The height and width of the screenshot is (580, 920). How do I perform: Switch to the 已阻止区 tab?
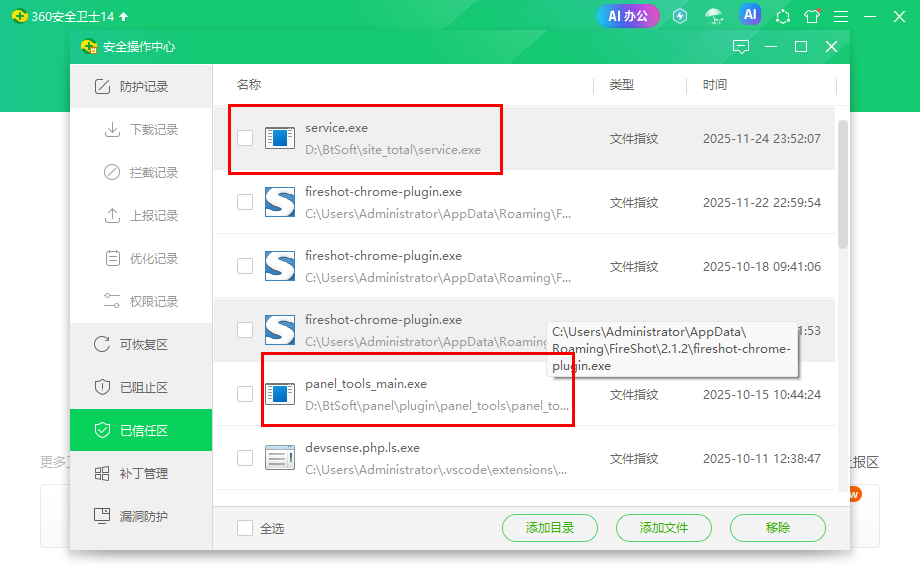click(141, 388)
